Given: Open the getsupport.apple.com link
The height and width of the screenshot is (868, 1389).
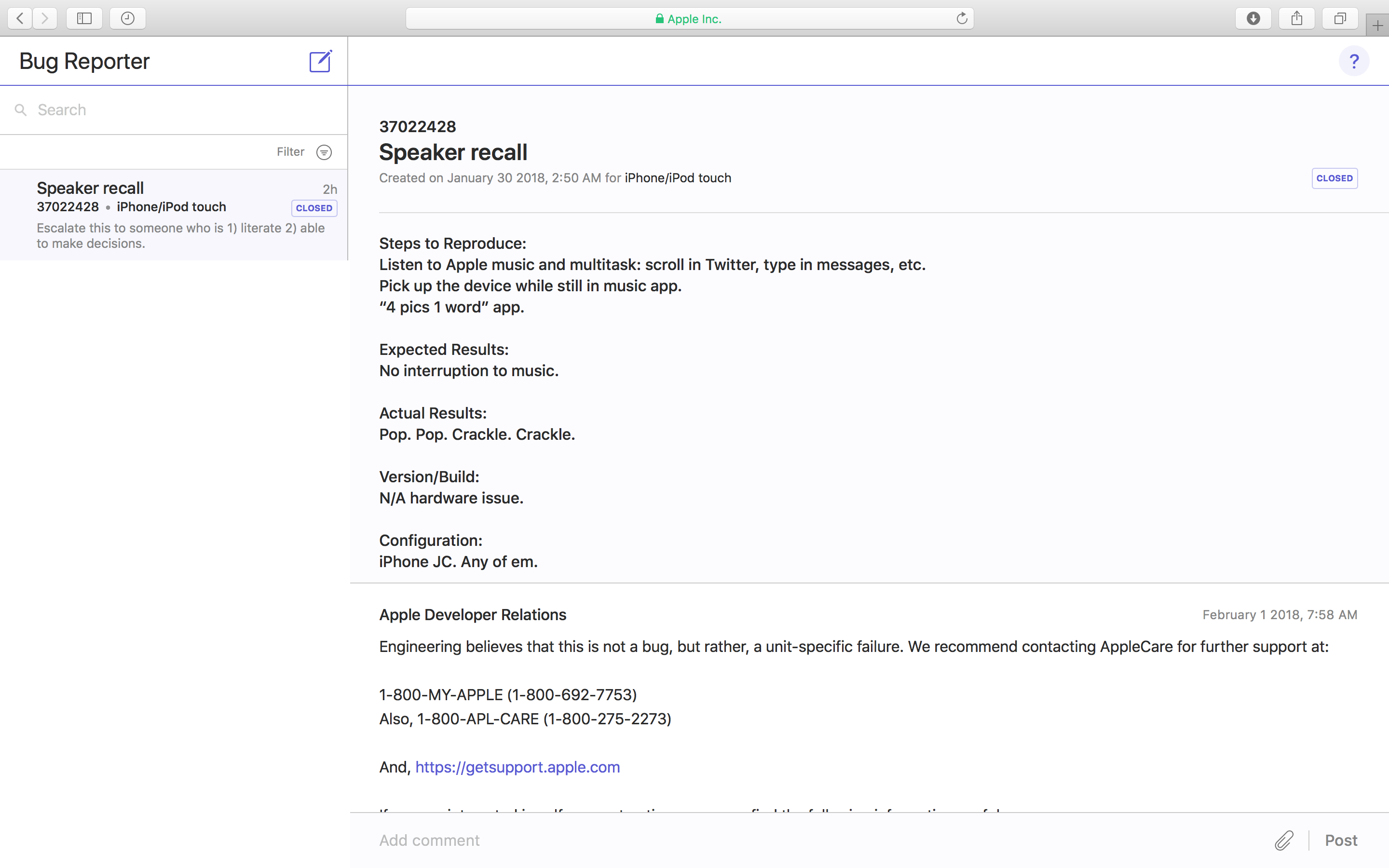Looking at the screenshot, I should pos(517,767).
